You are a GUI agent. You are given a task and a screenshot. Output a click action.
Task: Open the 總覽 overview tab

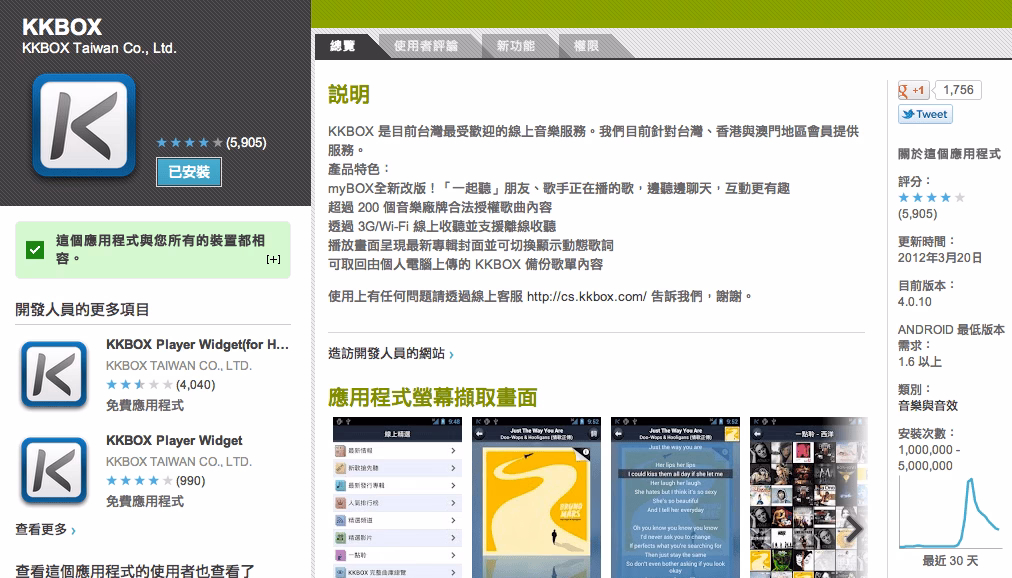point(343,46)
